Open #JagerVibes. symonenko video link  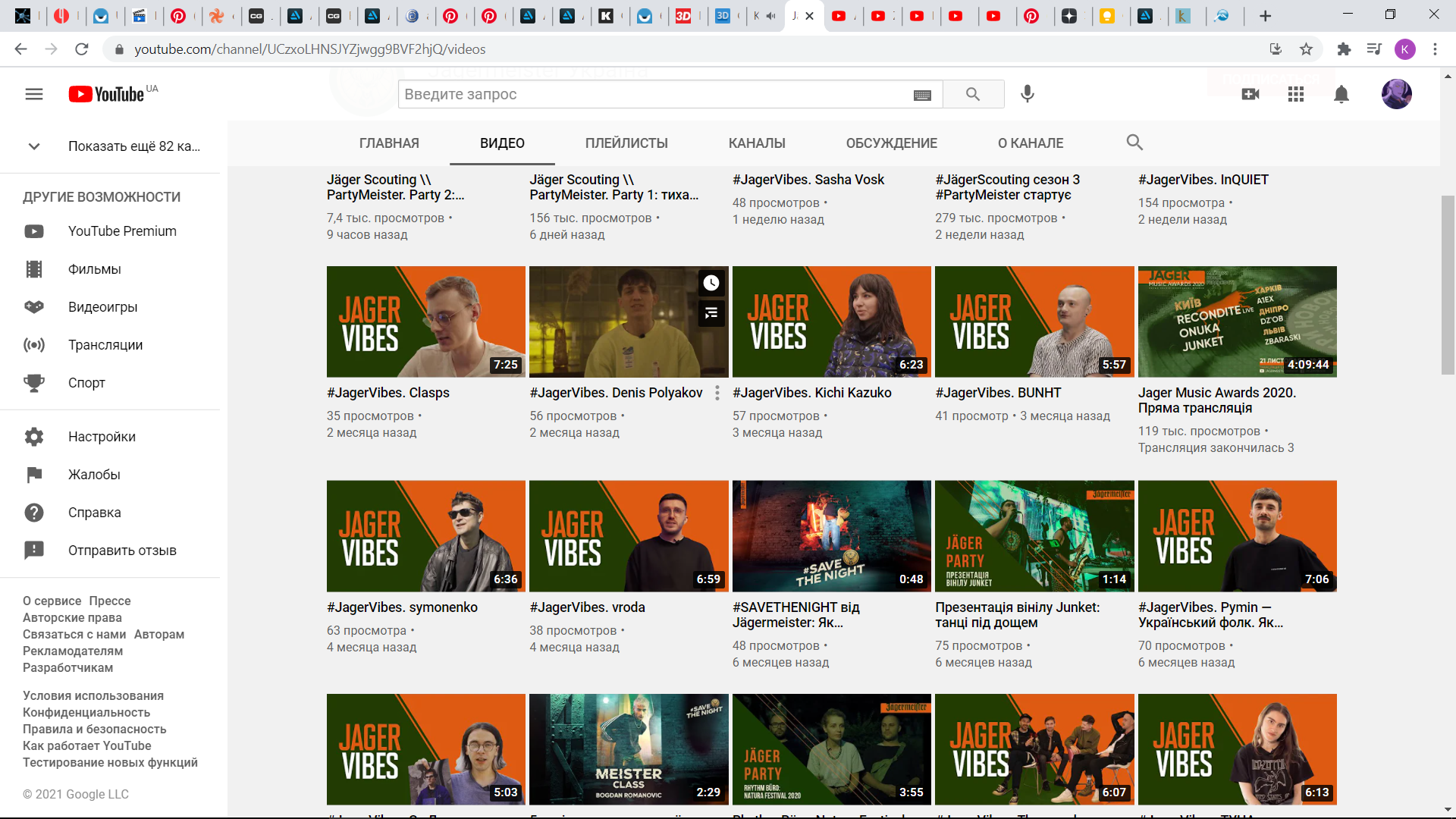[x=402, y=607]
